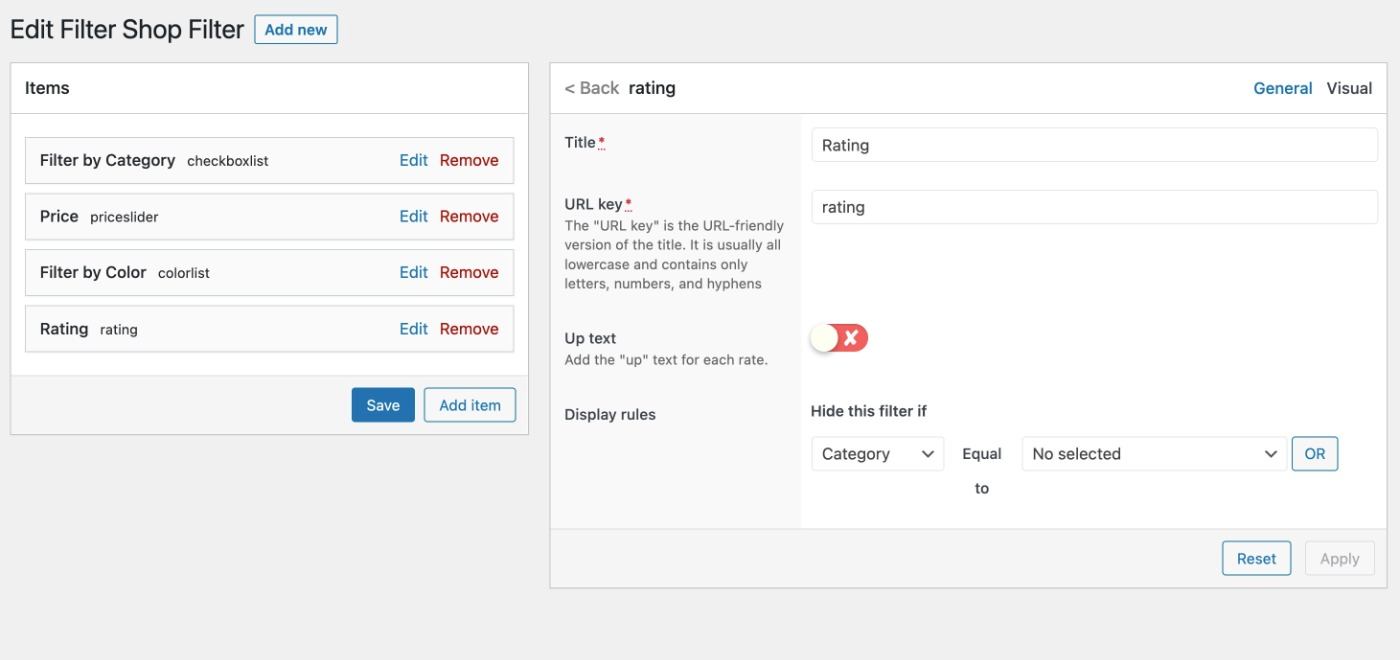Remove the Filter by Color item

(x=469, y=272)
